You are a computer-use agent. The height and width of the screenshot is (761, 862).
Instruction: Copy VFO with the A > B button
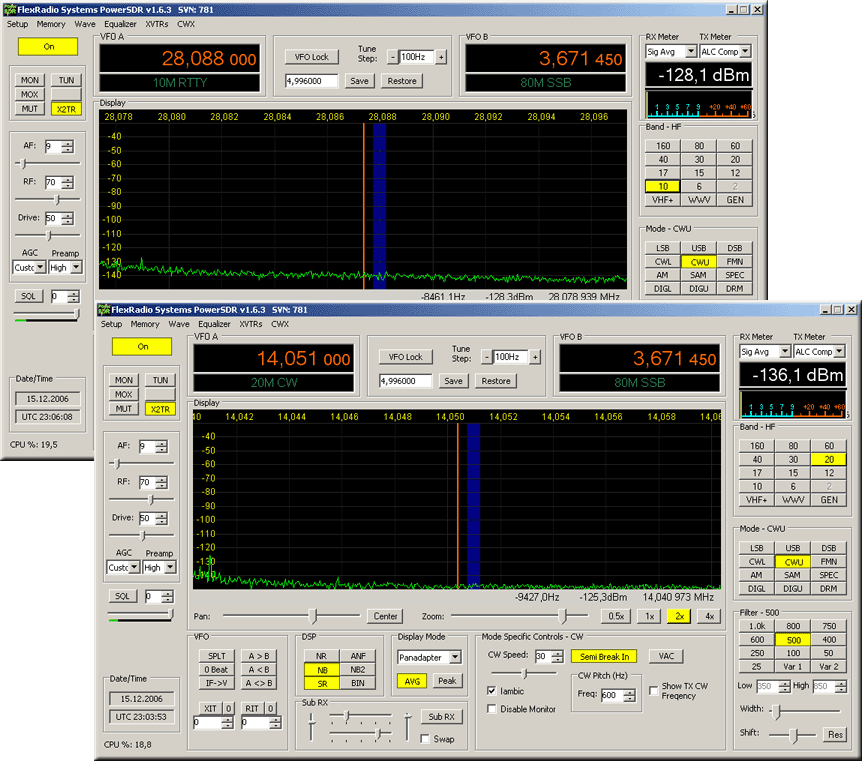click(258, 656)
